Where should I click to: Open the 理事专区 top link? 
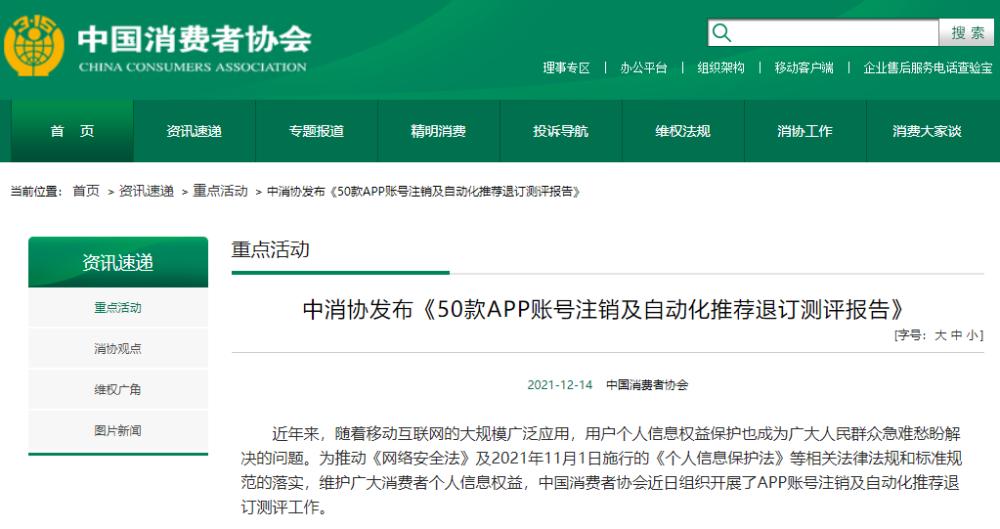[x=566, y=68]
